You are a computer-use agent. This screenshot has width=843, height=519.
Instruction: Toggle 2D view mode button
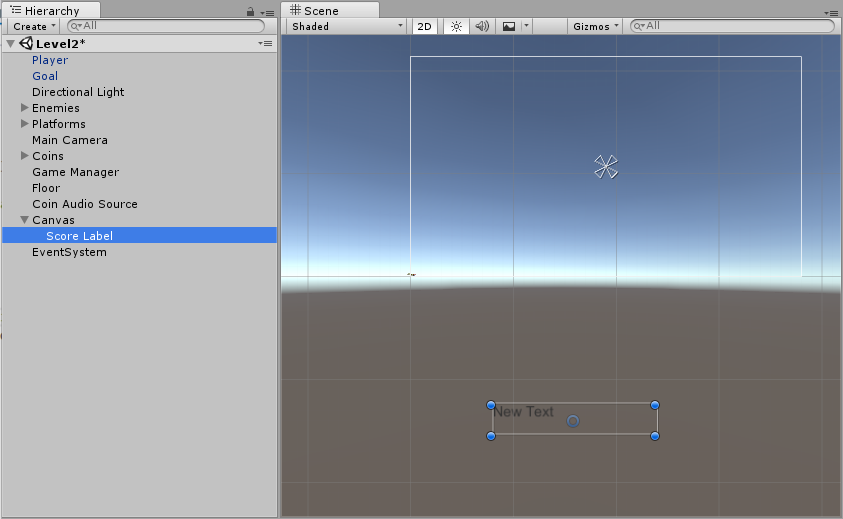[425, 26]
